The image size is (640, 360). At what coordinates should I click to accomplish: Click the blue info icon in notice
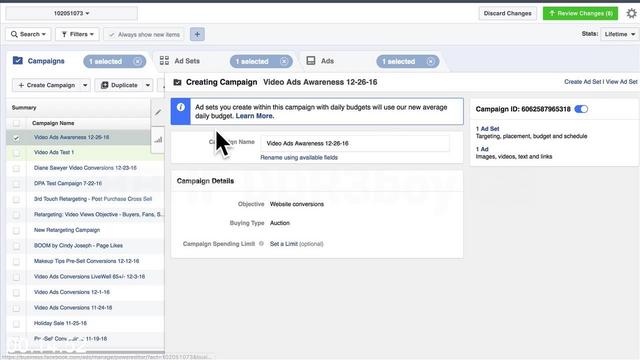180,107
